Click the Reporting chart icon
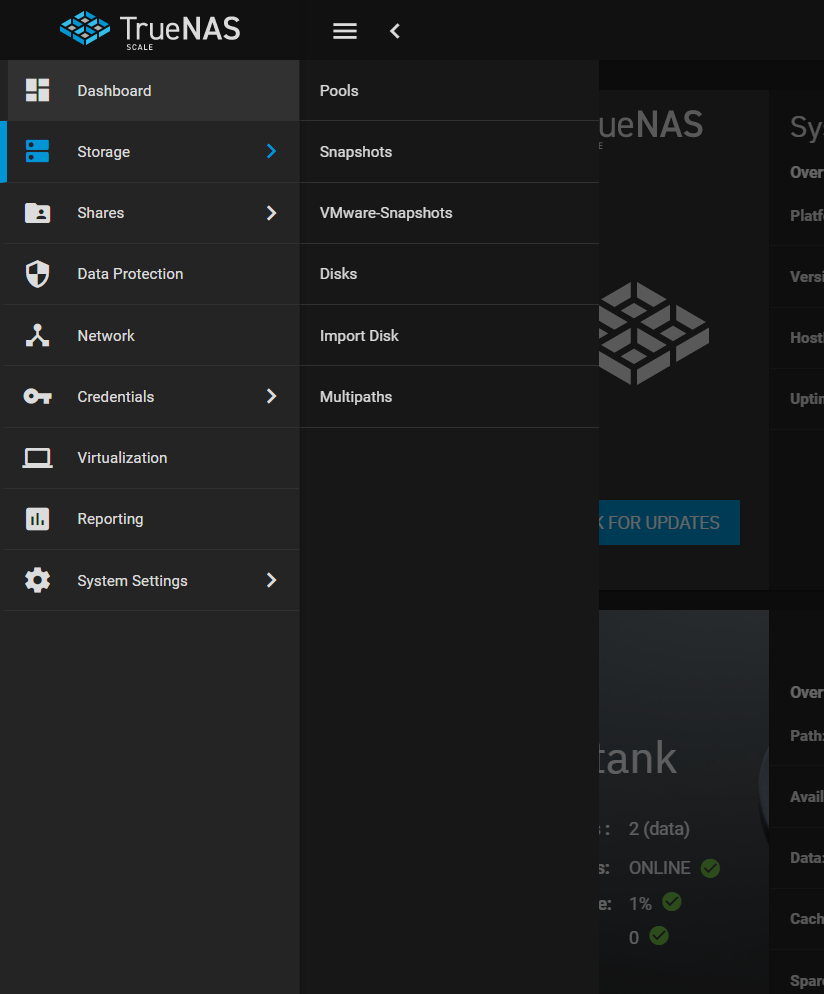 (37, 519)
